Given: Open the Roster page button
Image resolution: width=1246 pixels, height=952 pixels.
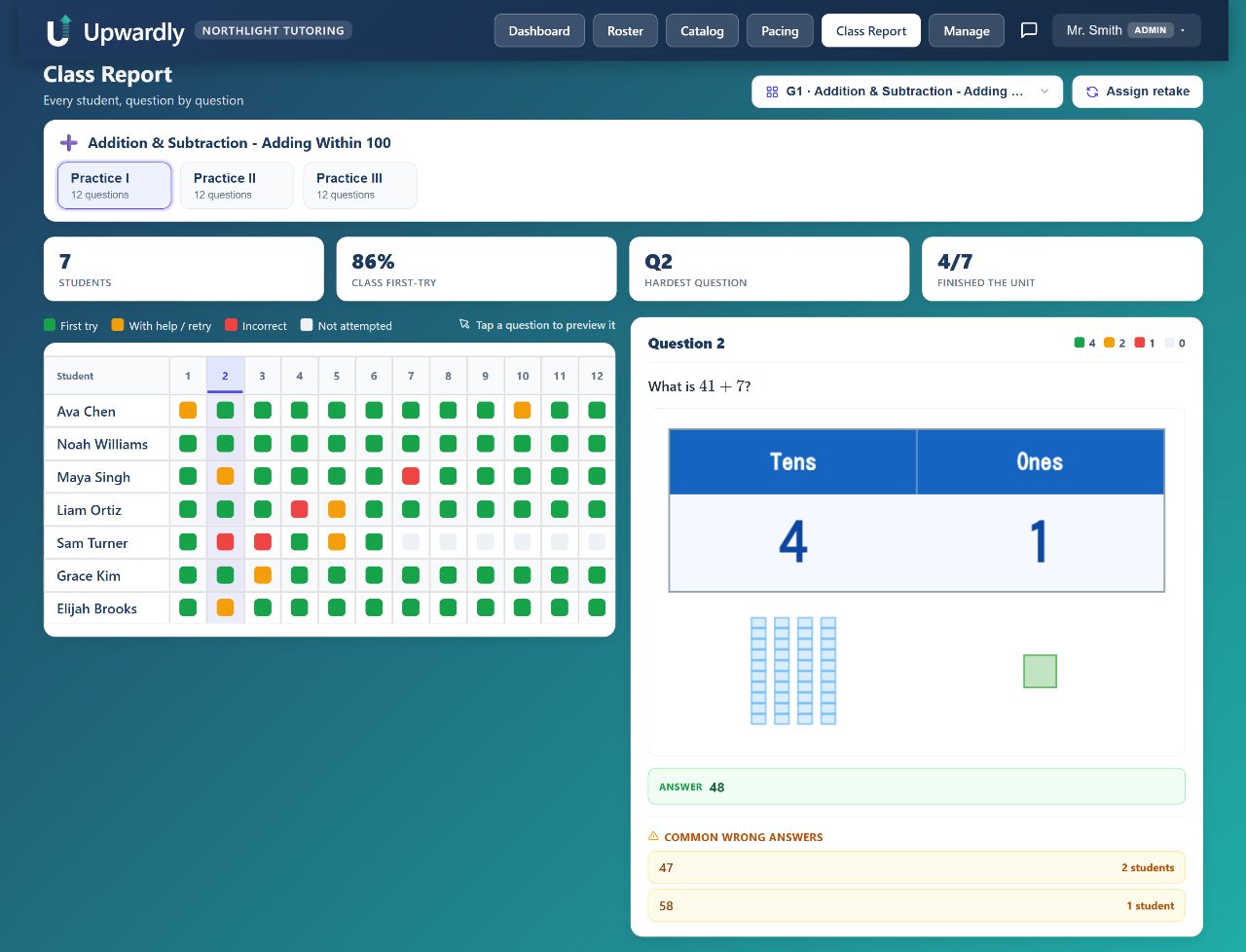Looking at the screenshot, I should 625,31.
